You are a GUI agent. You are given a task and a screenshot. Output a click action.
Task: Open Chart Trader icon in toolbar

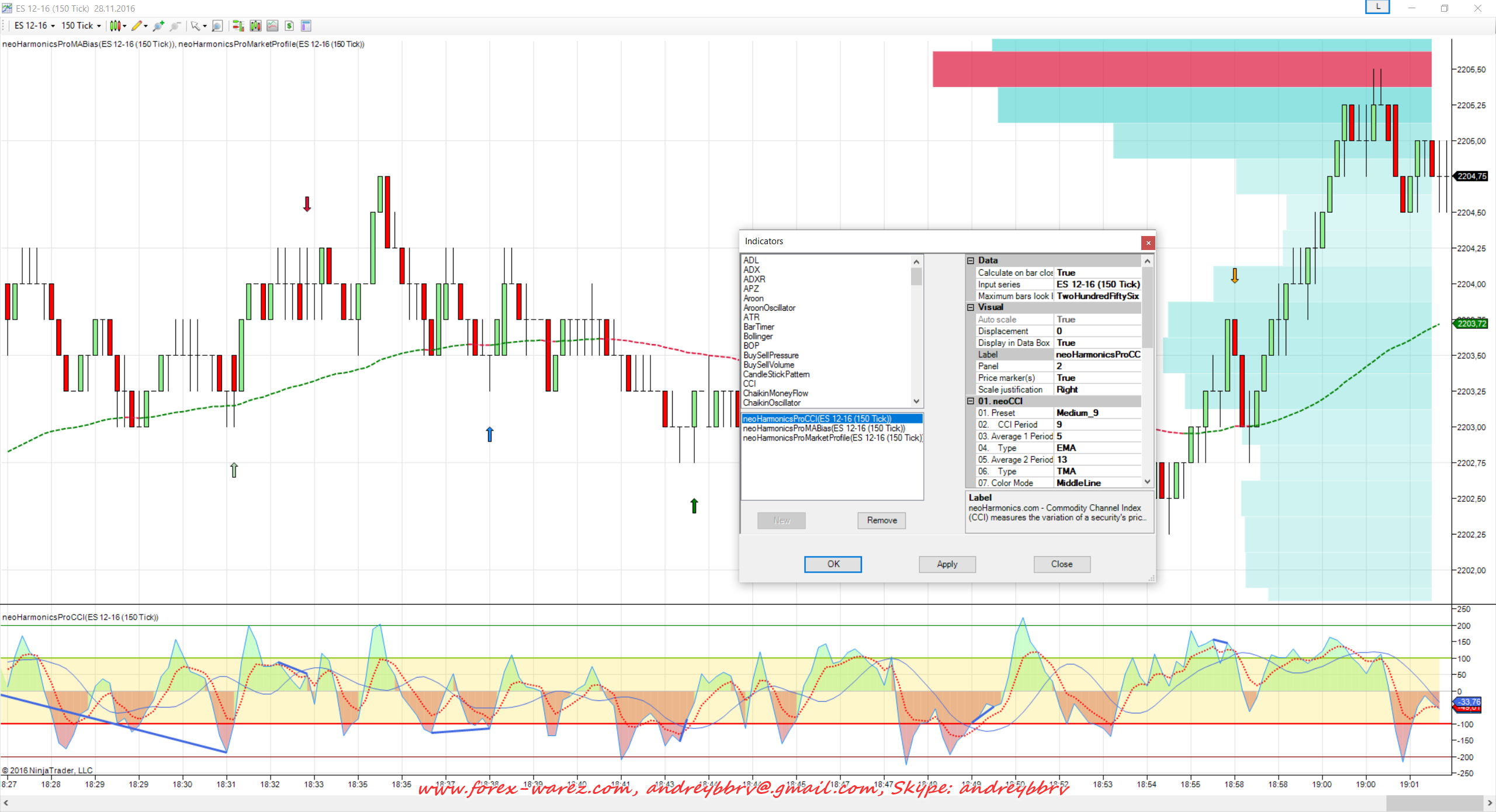[238, 26]
